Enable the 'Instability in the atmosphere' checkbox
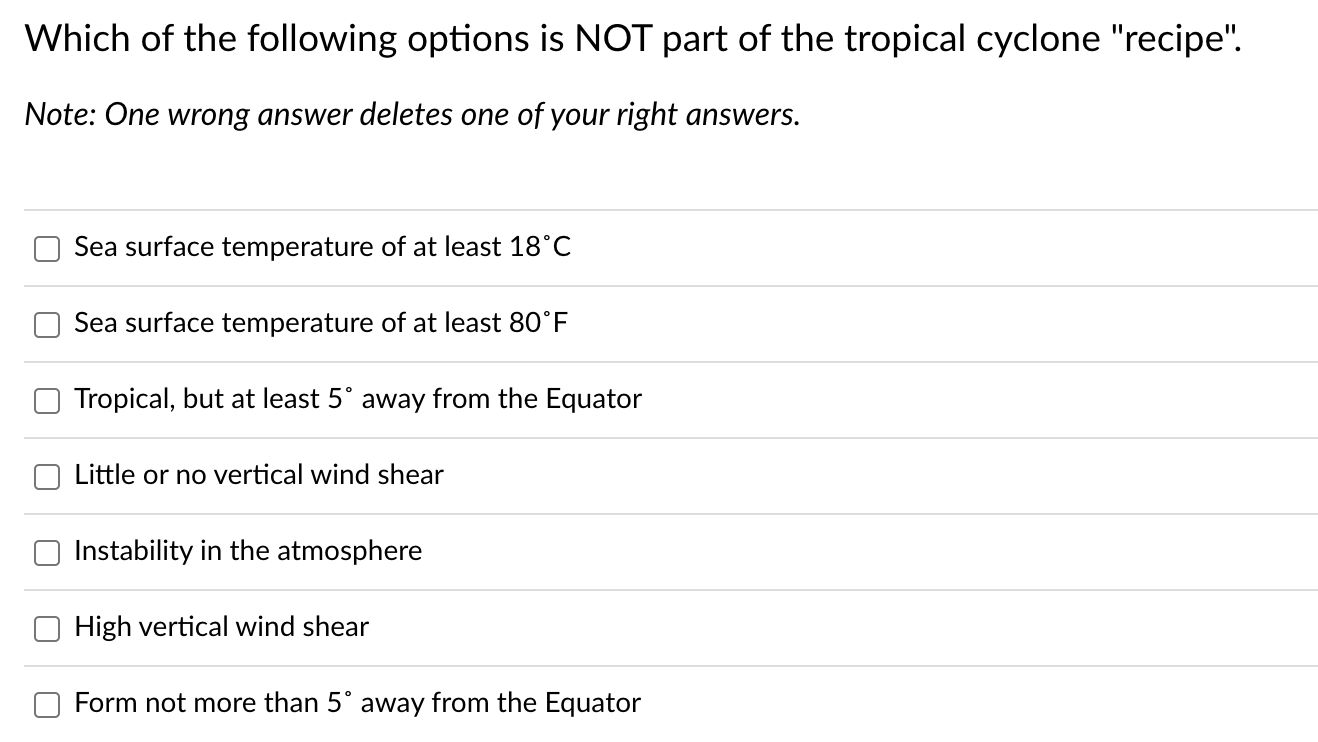This screenshot has width=1318, height=742. click(x=47, y=552)
